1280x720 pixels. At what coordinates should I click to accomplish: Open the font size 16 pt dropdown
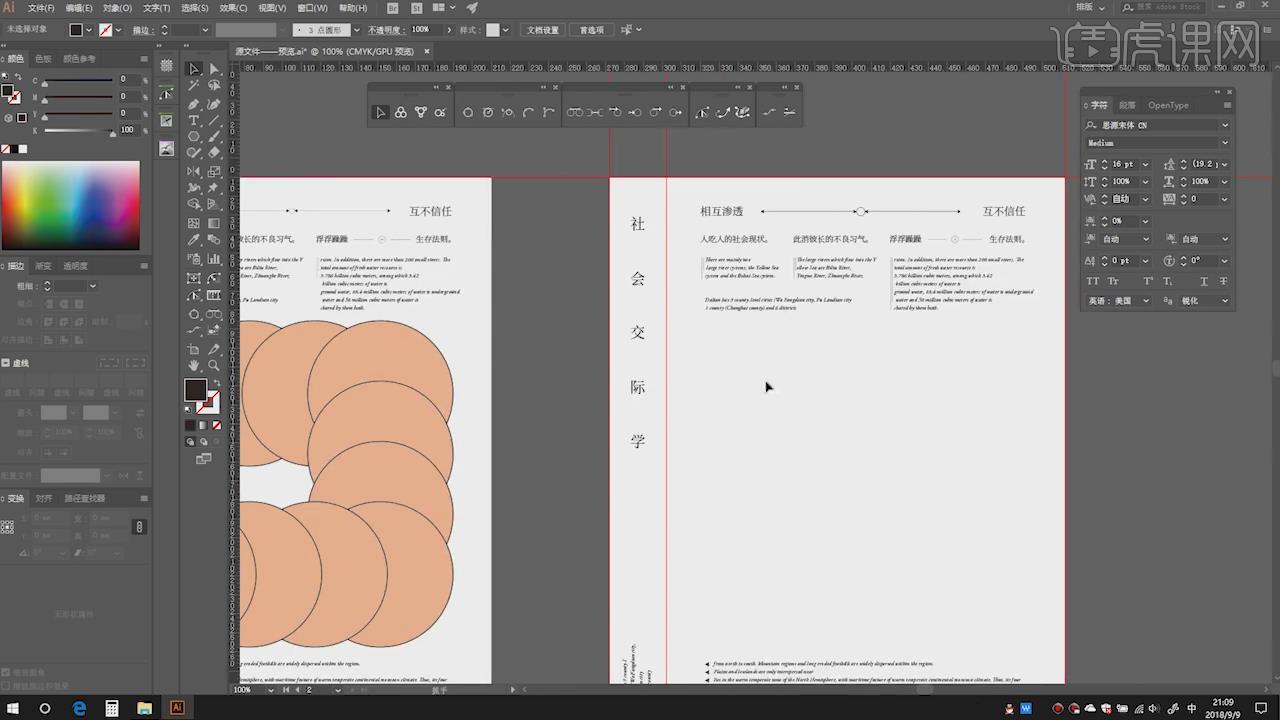point(1143,164)
